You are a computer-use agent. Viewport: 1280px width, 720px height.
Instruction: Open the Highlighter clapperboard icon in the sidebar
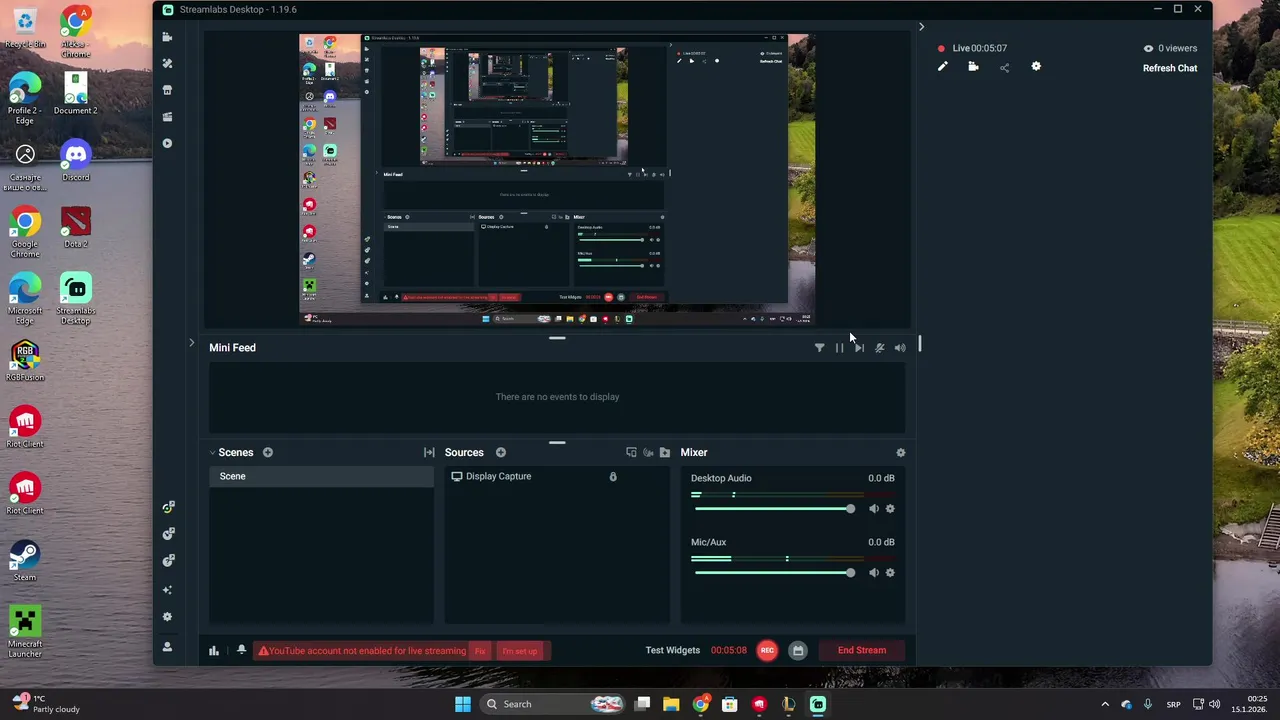click(x=167, y=117)
